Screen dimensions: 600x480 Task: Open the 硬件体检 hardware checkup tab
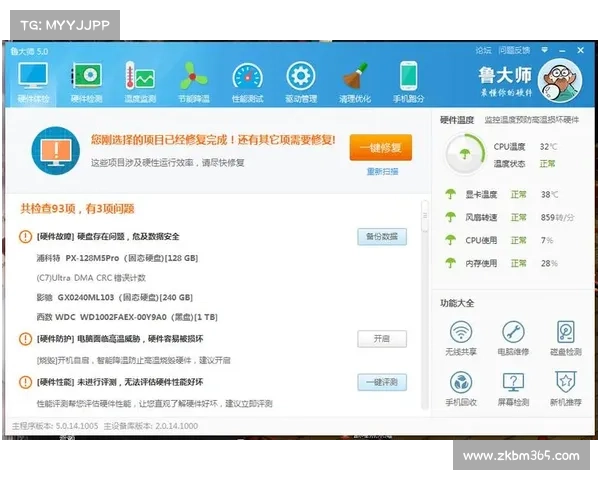33,83
